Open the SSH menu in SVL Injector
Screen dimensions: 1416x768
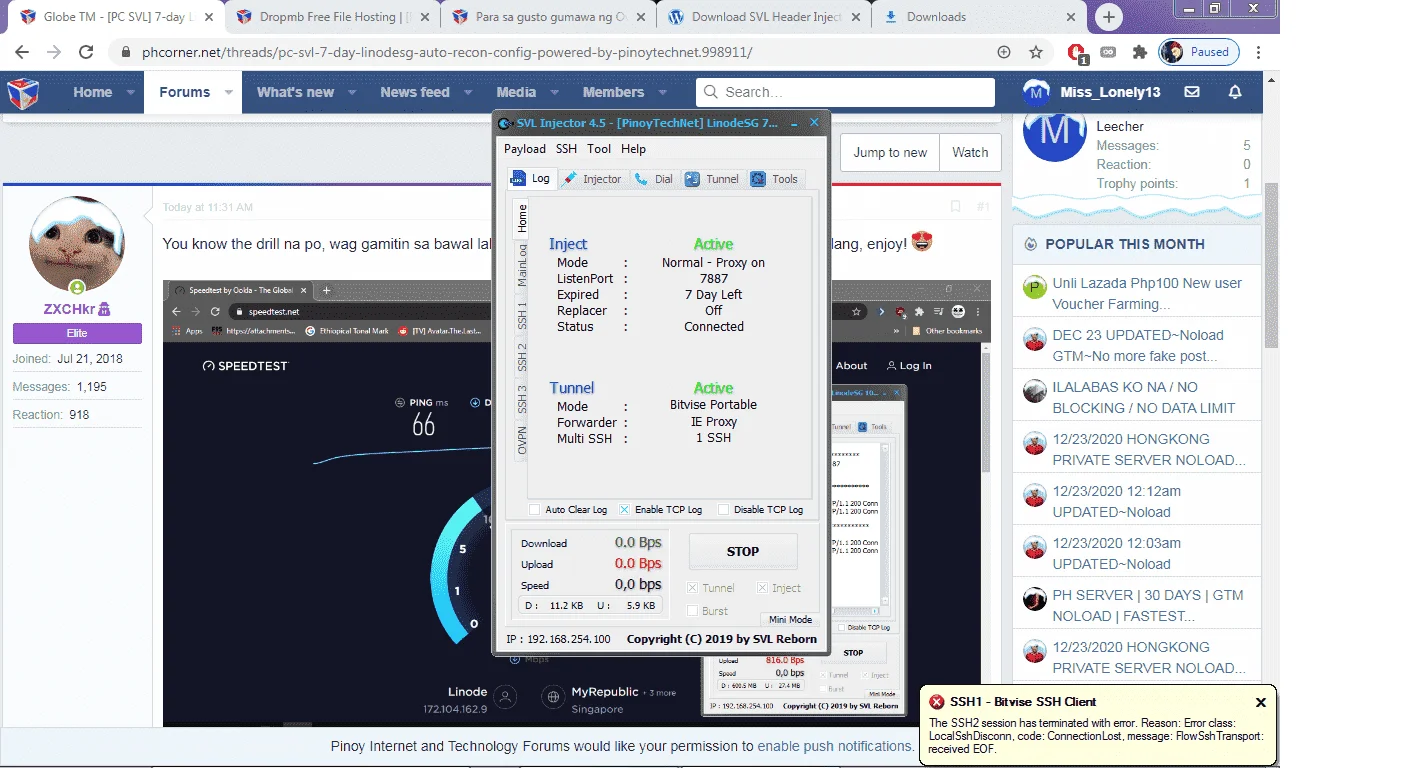[x=566, y=149]
